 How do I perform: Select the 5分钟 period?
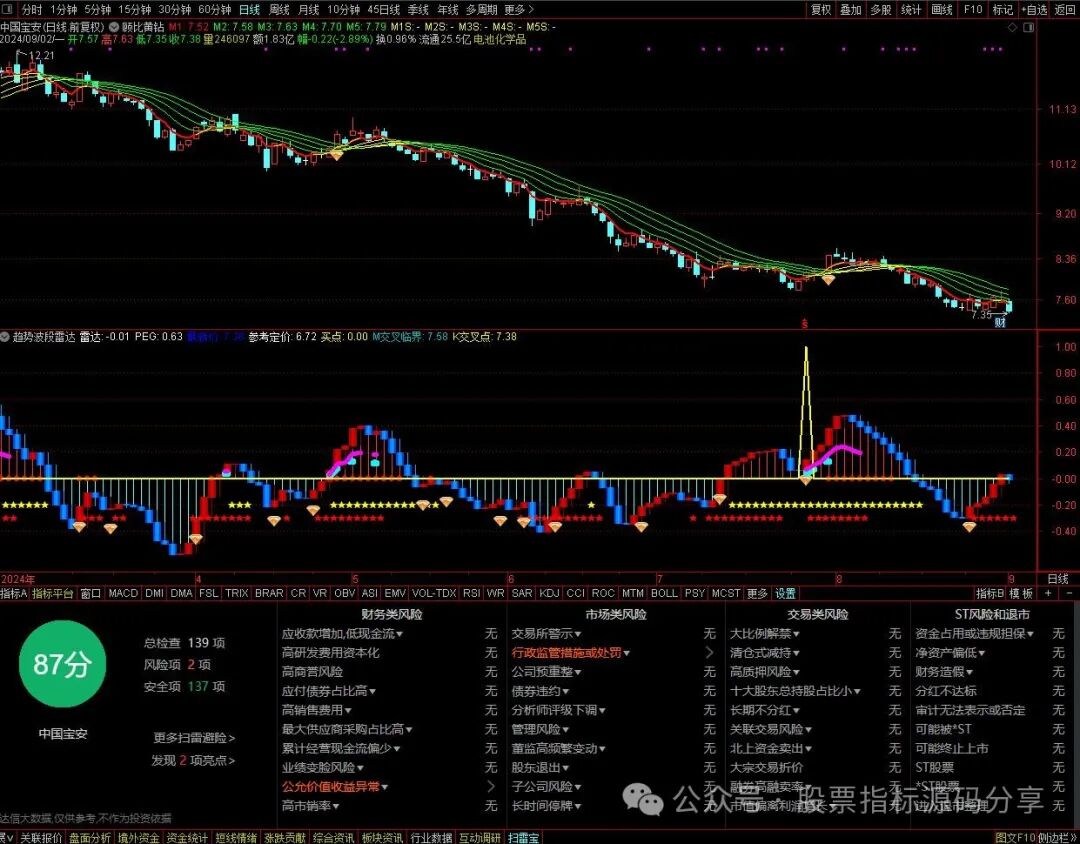(x=98, y=10)
